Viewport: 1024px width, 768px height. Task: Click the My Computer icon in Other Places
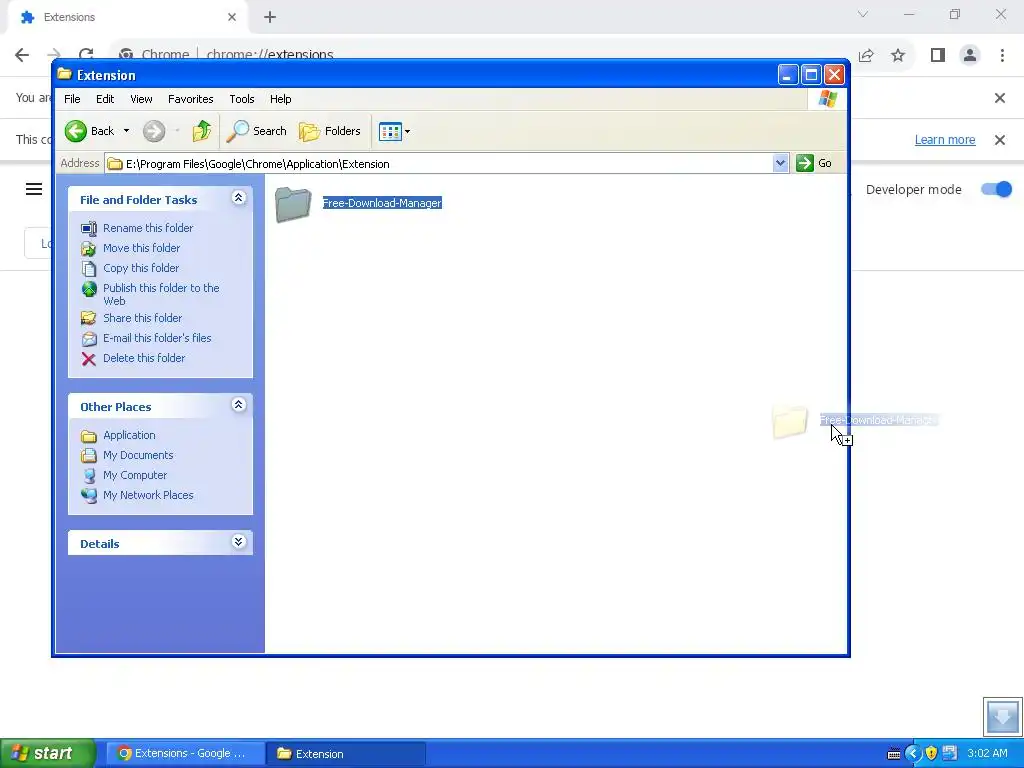89,476
